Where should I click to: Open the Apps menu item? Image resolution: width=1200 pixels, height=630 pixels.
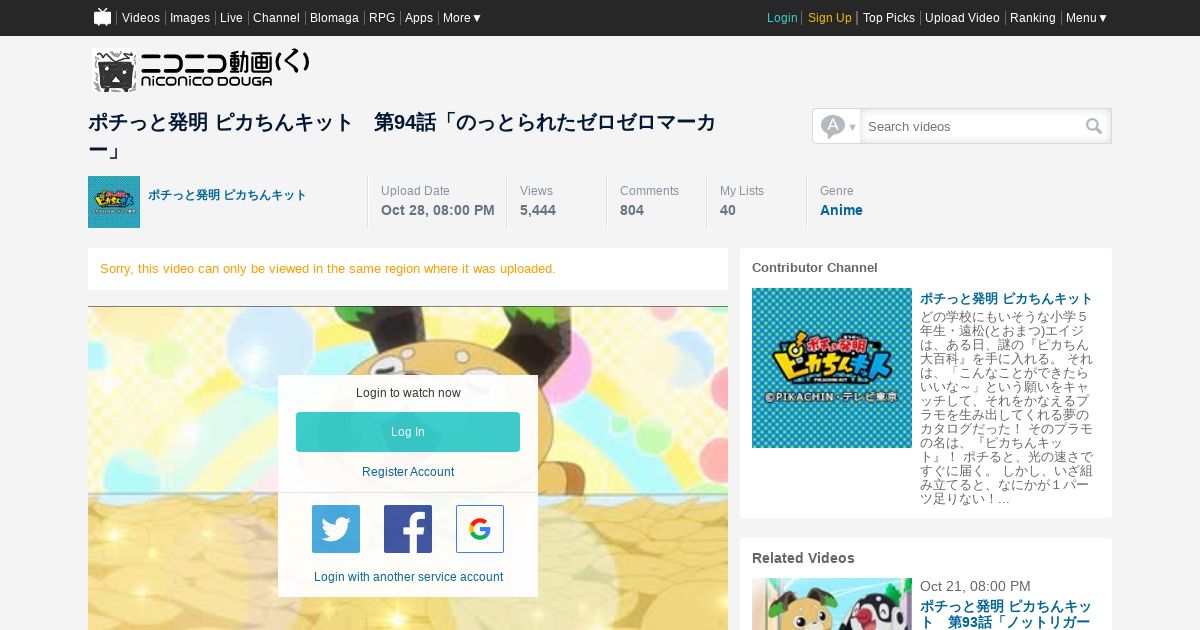click(419, 18)
